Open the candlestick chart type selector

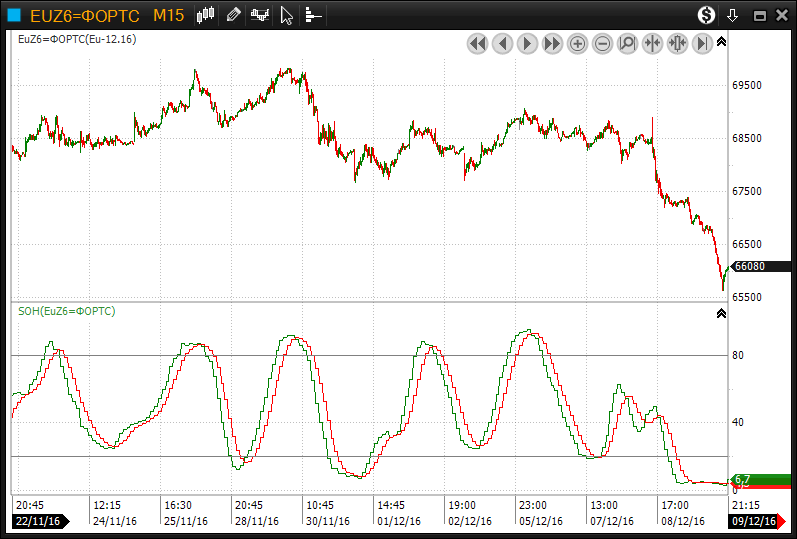pyautogui.click(x=206, y=15)
